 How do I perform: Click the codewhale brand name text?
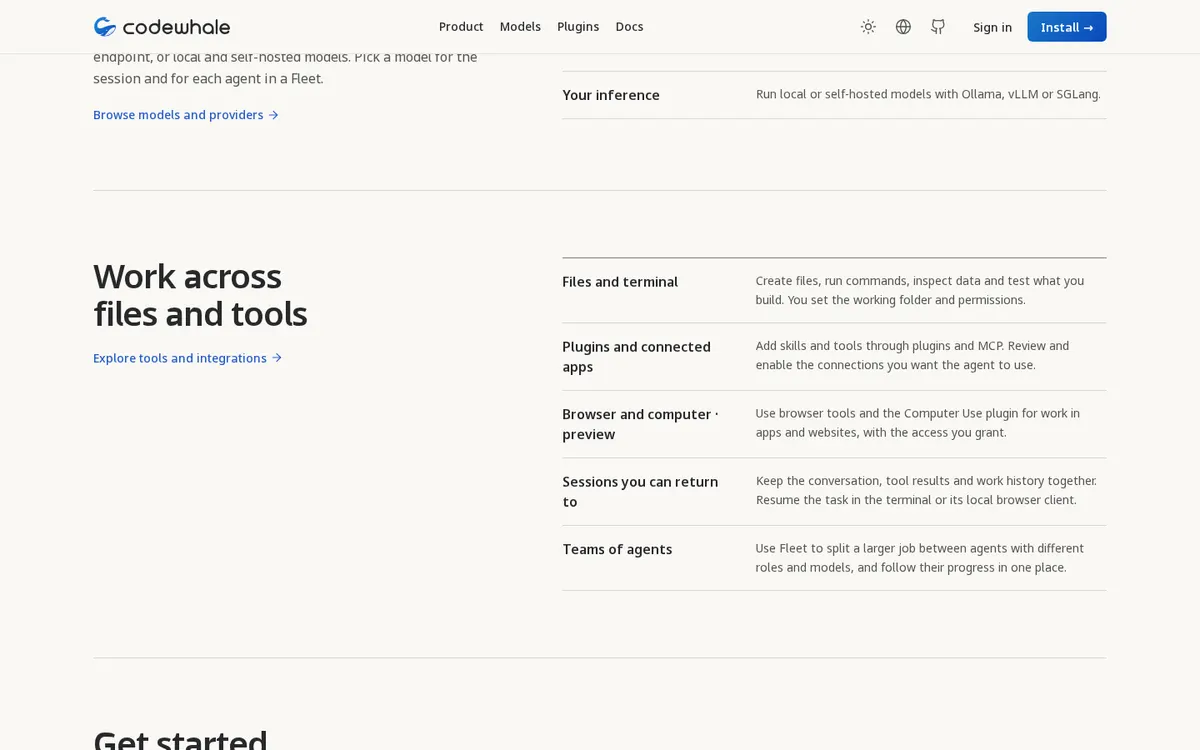(176, 27)
